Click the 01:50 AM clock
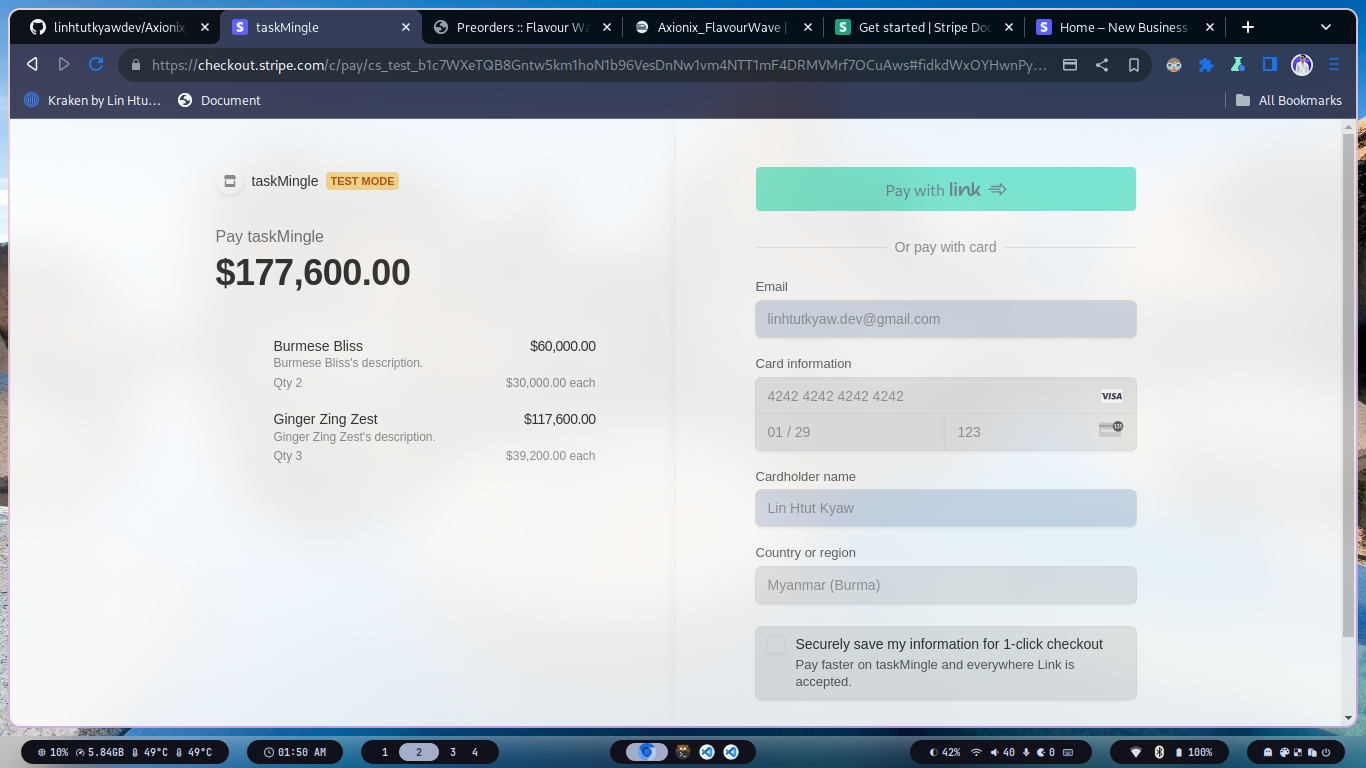 295,752
